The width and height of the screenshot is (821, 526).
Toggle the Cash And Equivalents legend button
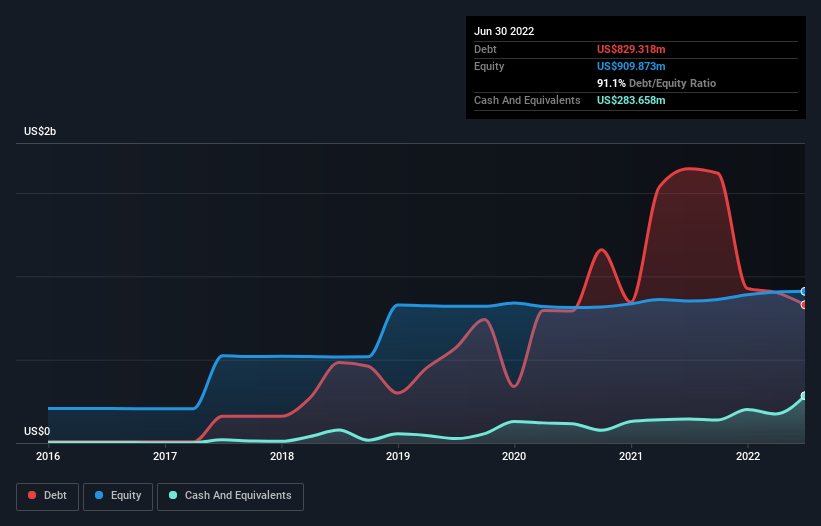click(230, 496)
